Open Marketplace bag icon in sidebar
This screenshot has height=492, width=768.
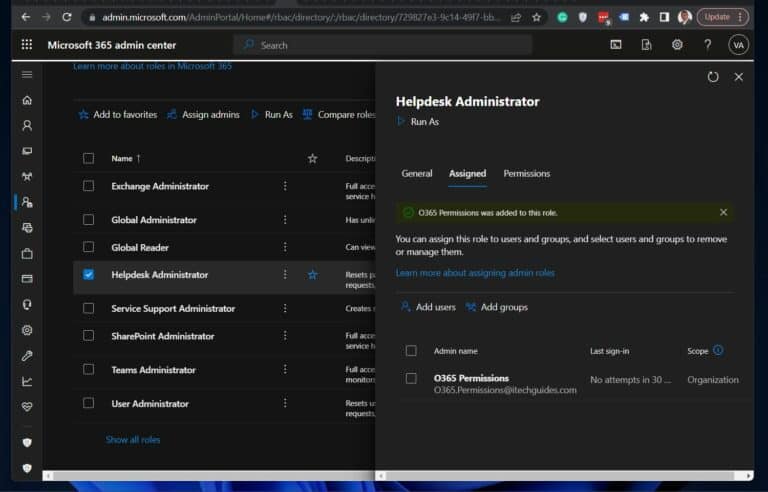click(27, 253)
